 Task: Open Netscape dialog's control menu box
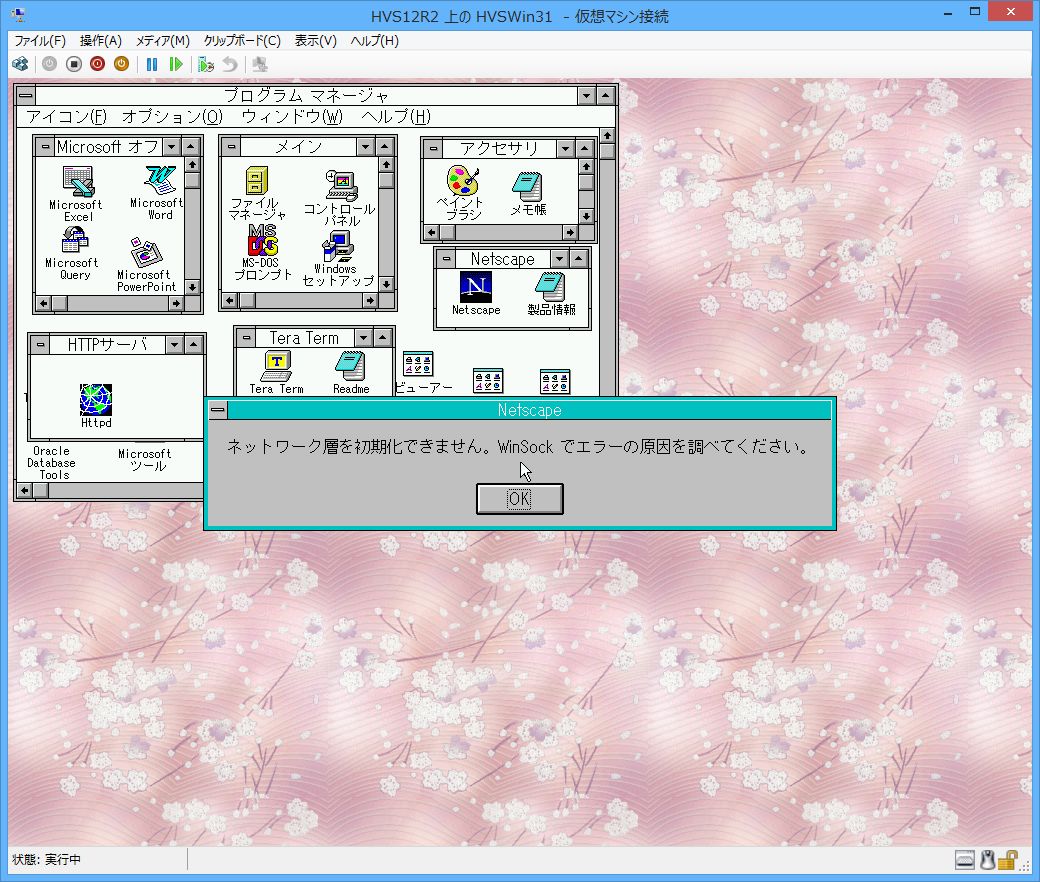tap(218, 410)
